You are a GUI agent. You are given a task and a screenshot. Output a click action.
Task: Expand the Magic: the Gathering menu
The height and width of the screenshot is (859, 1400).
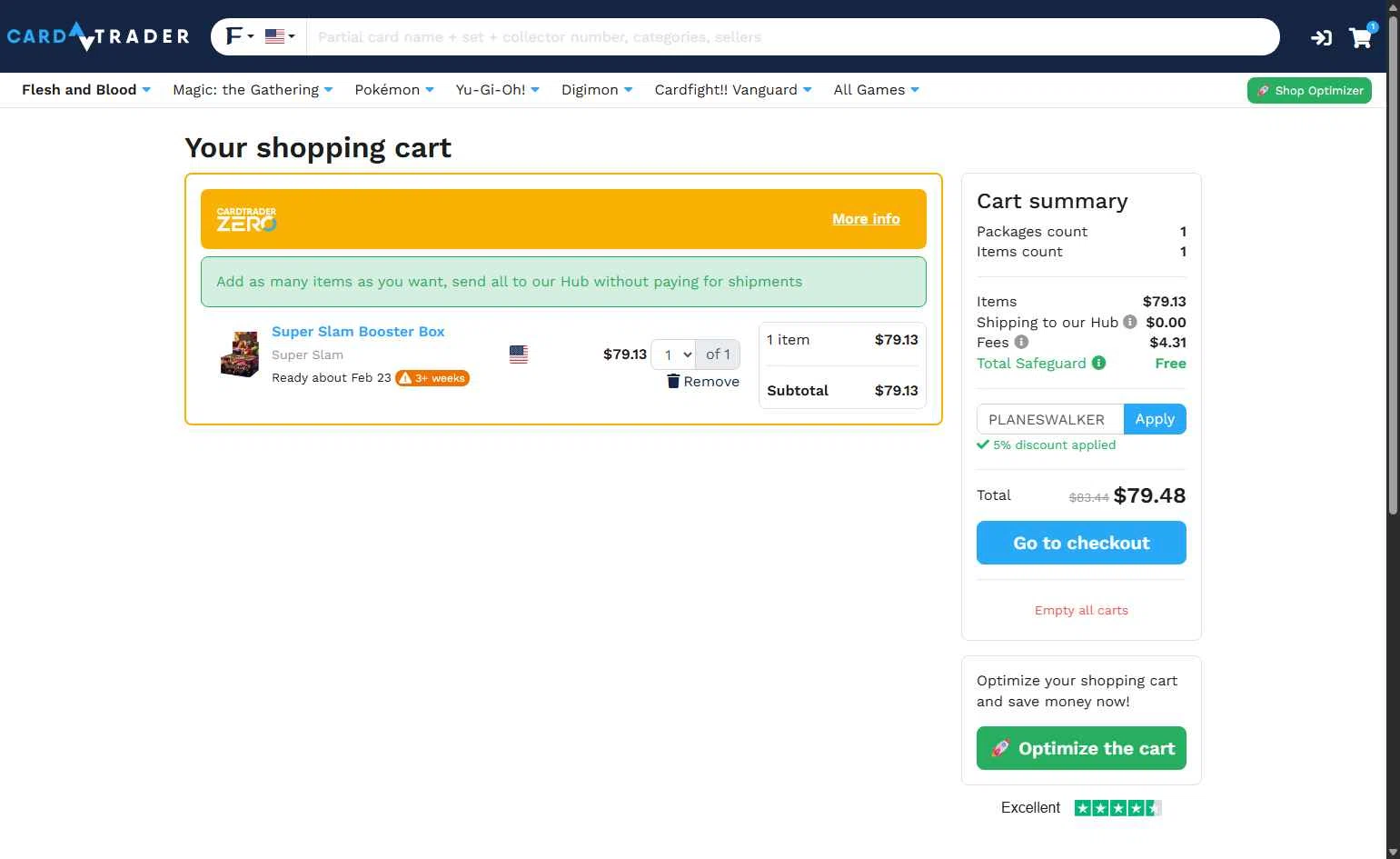253,90
